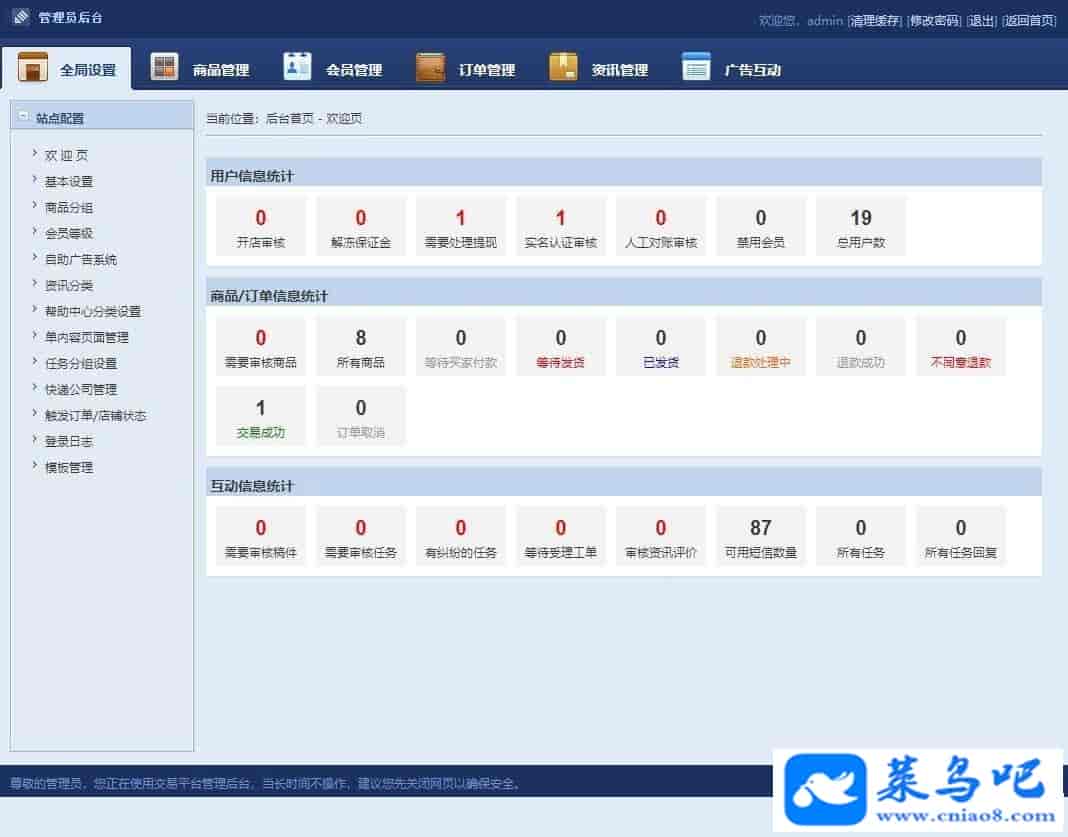Click the 禁用会员 stat card

click(x=761, y=227)
